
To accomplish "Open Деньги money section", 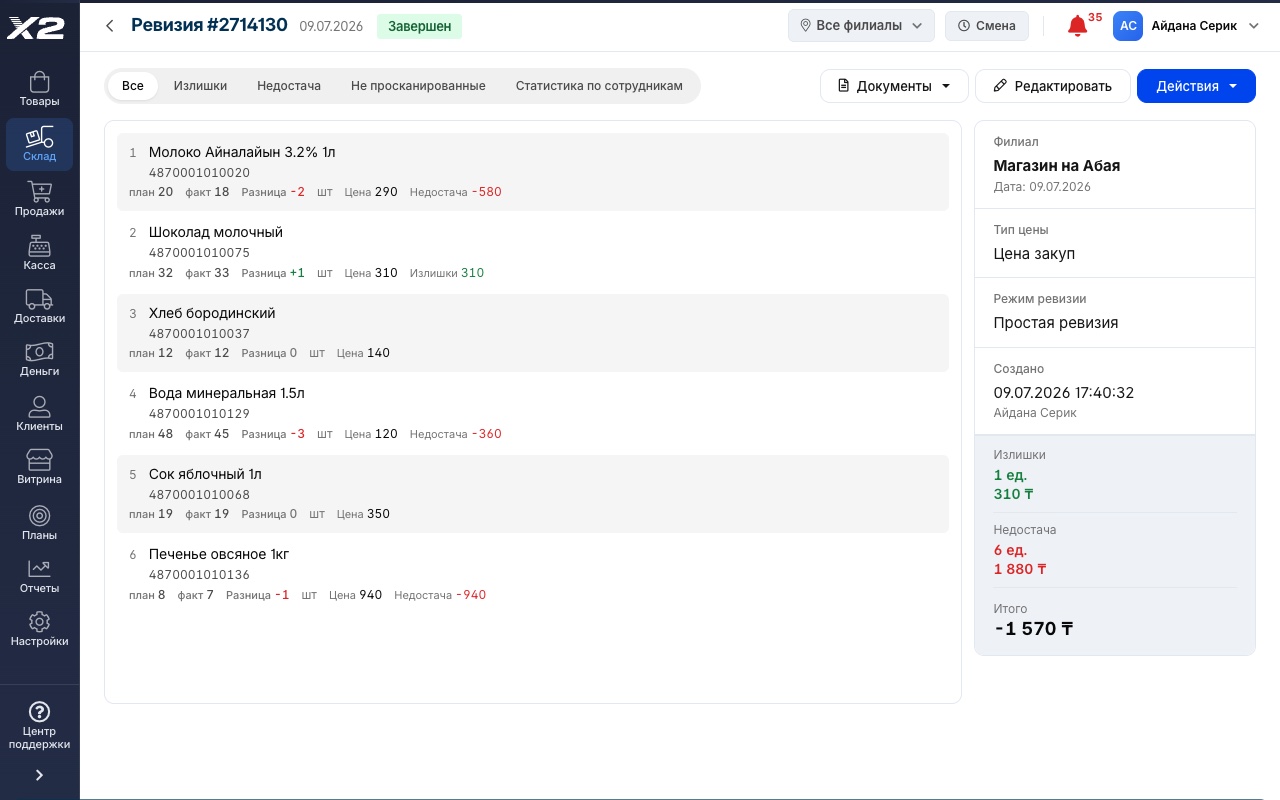I will [x=39, y=359].
